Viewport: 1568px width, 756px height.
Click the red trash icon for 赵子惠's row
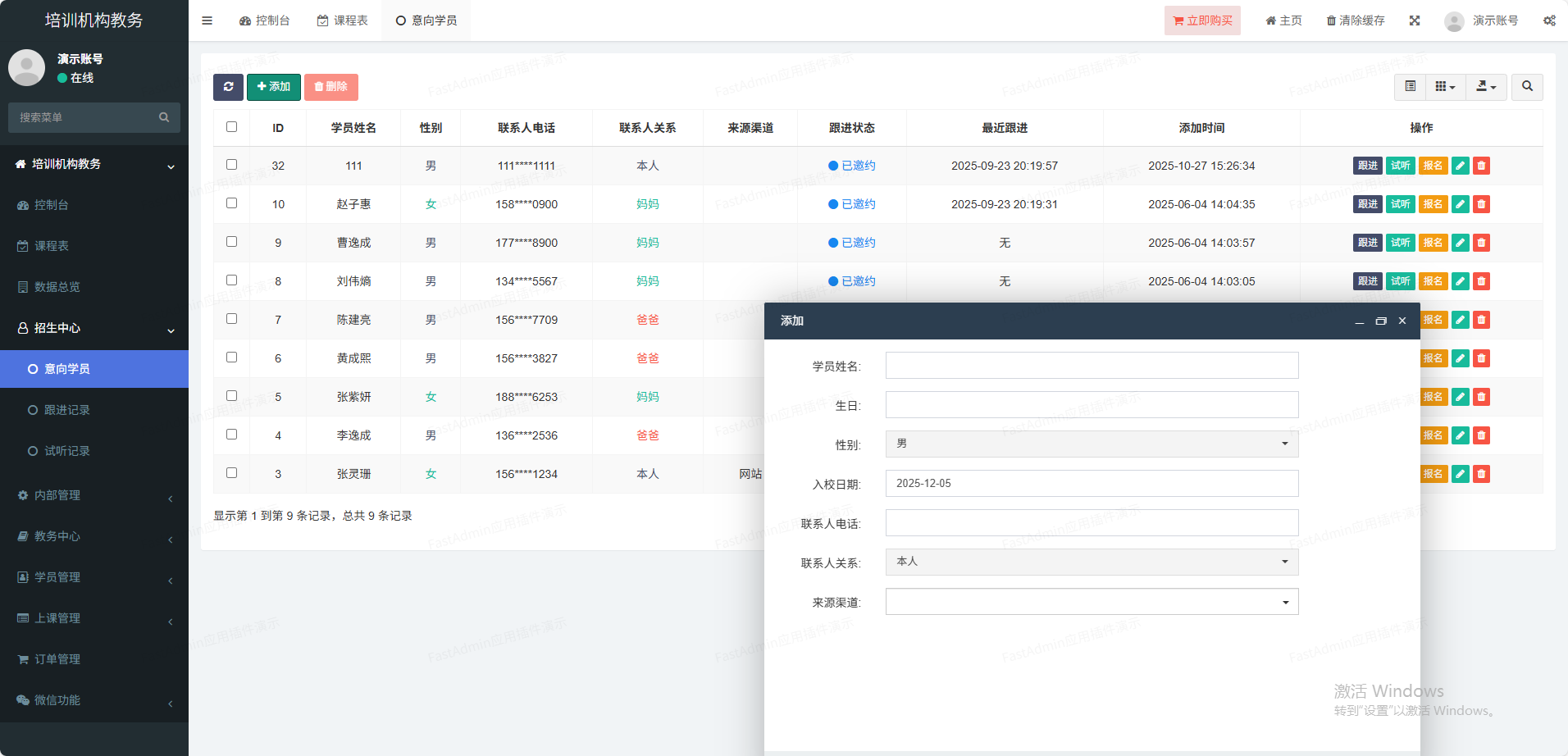(1481, 204)
